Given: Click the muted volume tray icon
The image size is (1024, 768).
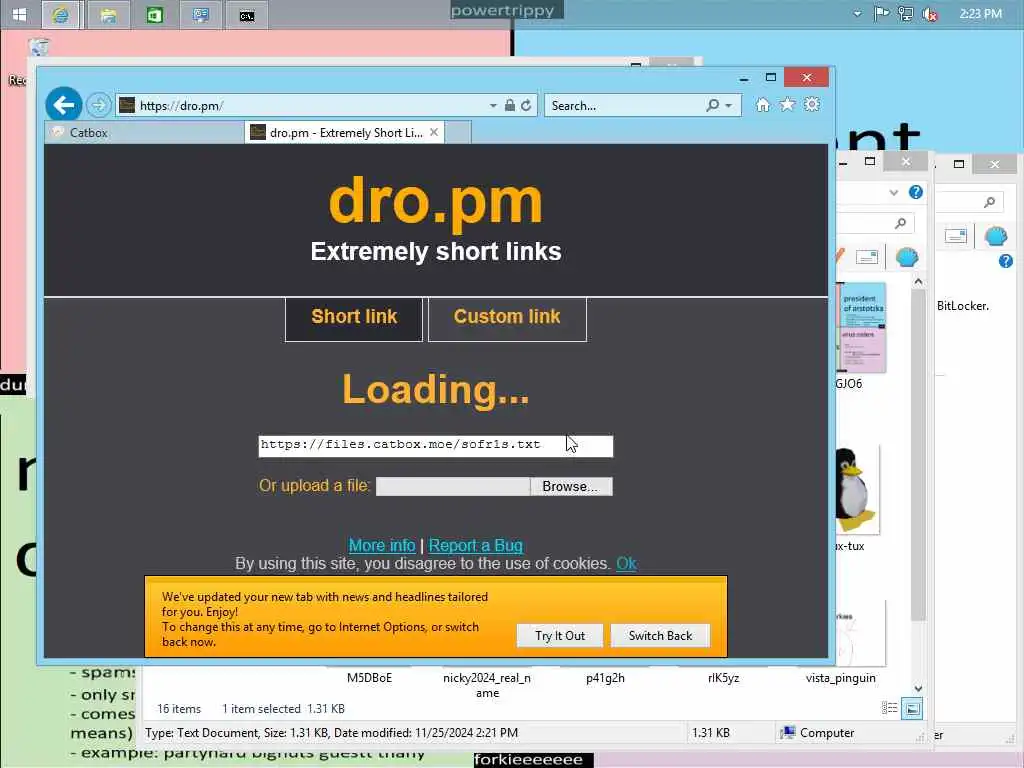Looking at the screenshot, I should pyautogui.click(x=930, y=14).
